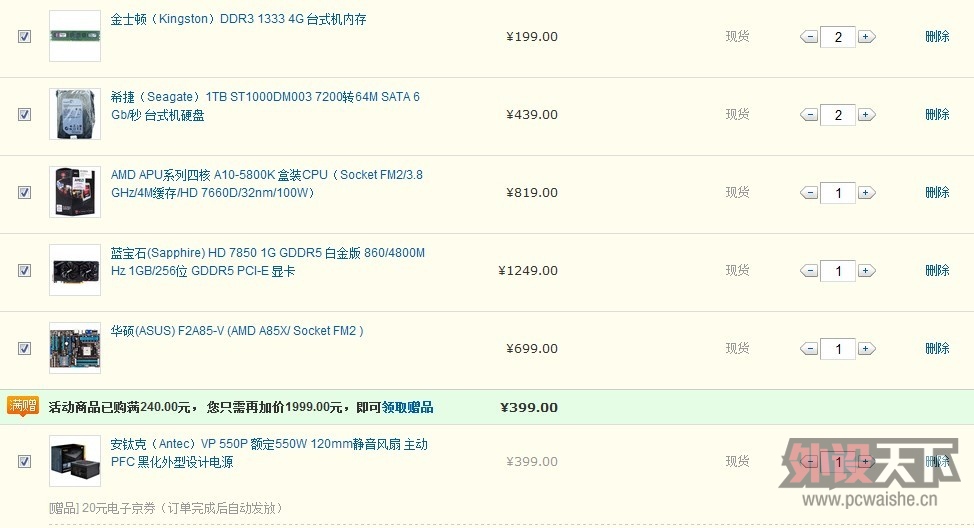Delete Sapphire HD 7850 from cart
This screenshot has height=528, width=974.
pyautogui.click(x=937, y=270)
